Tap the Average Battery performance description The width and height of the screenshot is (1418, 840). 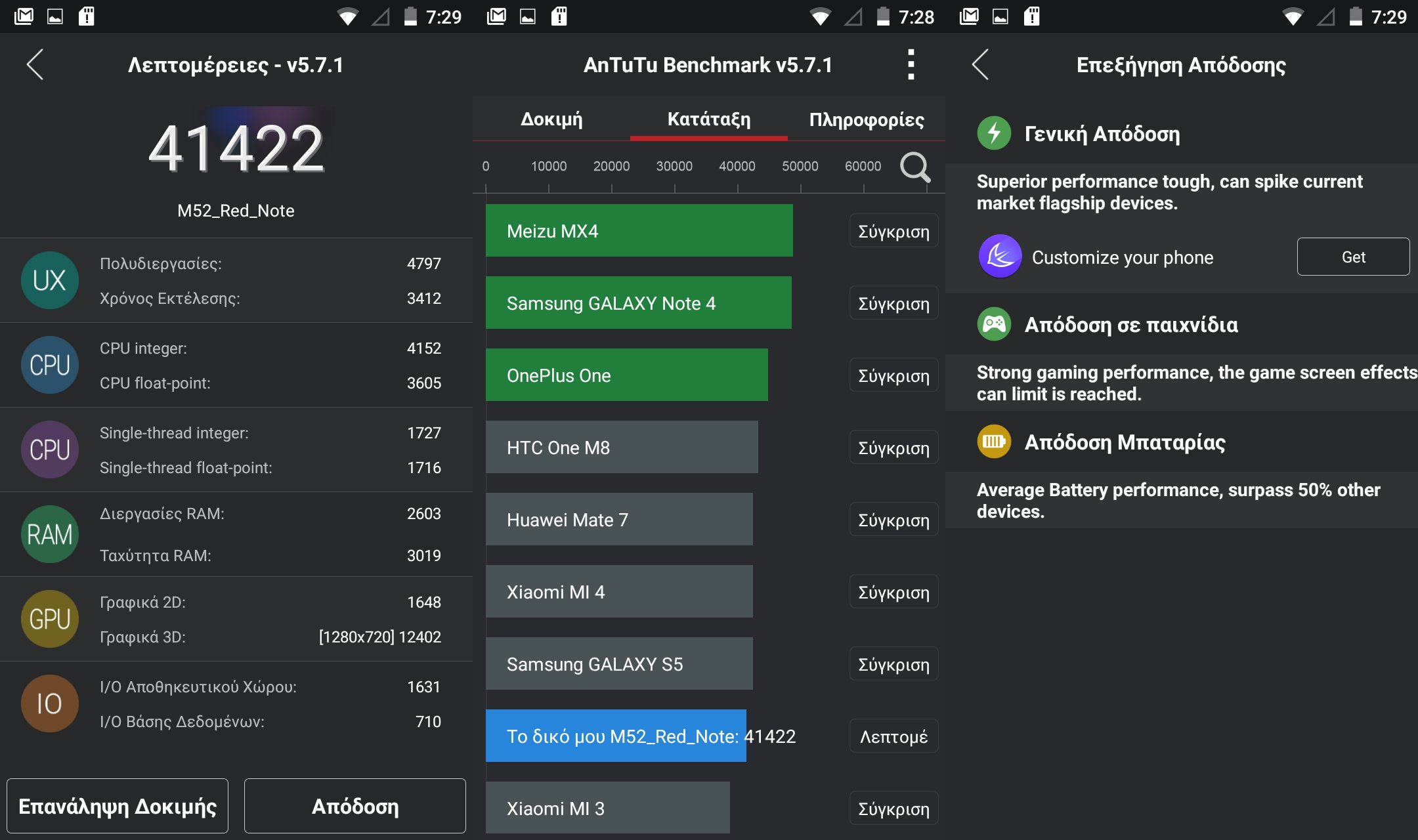[1178, 500]
